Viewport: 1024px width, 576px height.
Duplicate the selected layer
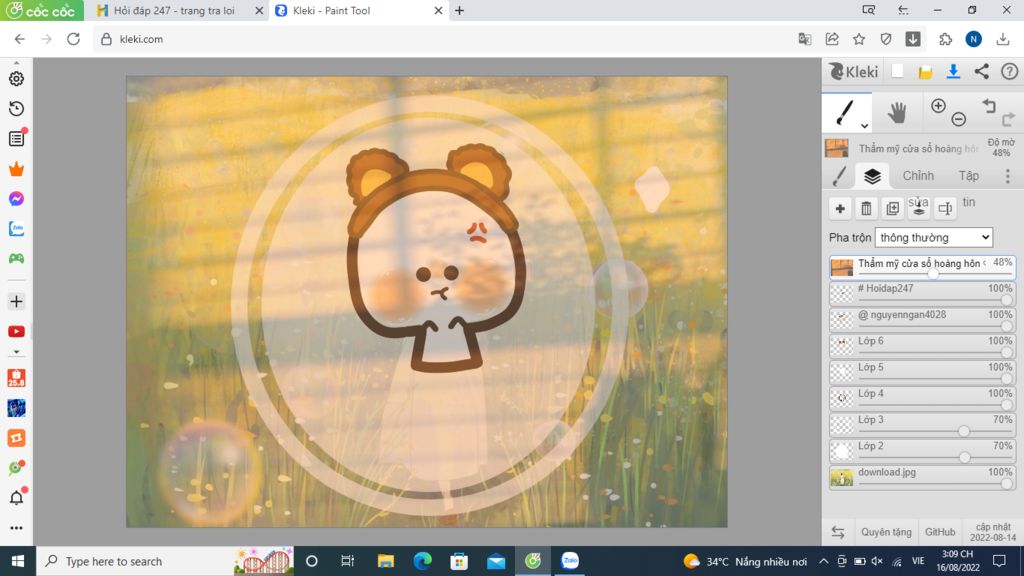click(x=893, y=208)
